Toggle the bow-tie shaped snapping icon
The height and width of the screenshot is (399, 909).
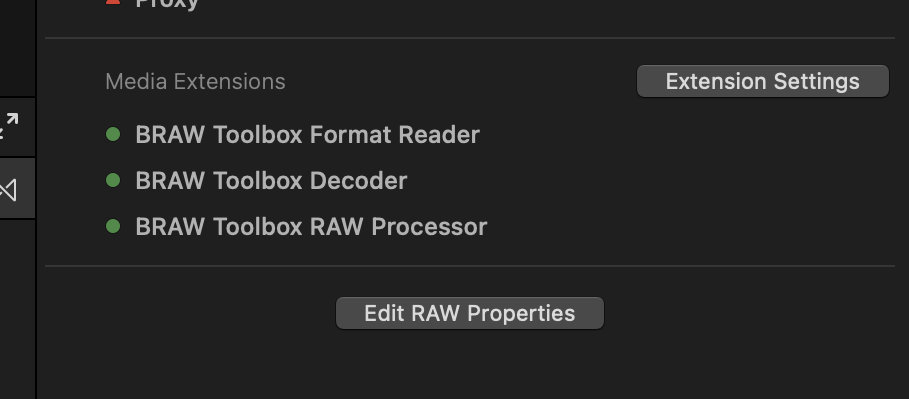click(x=8, y=190)
